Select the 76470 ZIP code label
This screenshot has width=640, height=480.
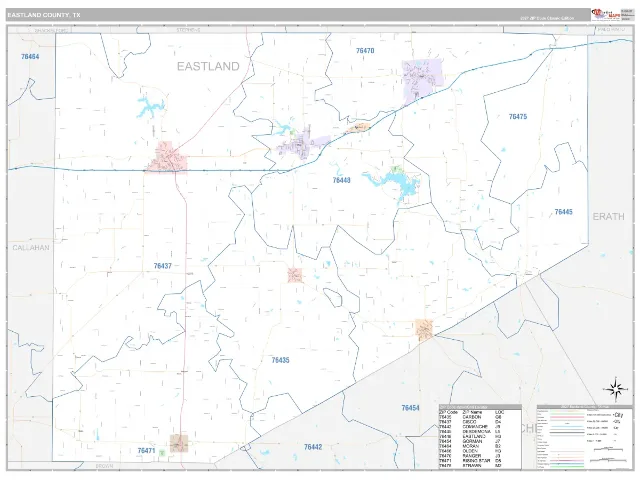(365, 51)
